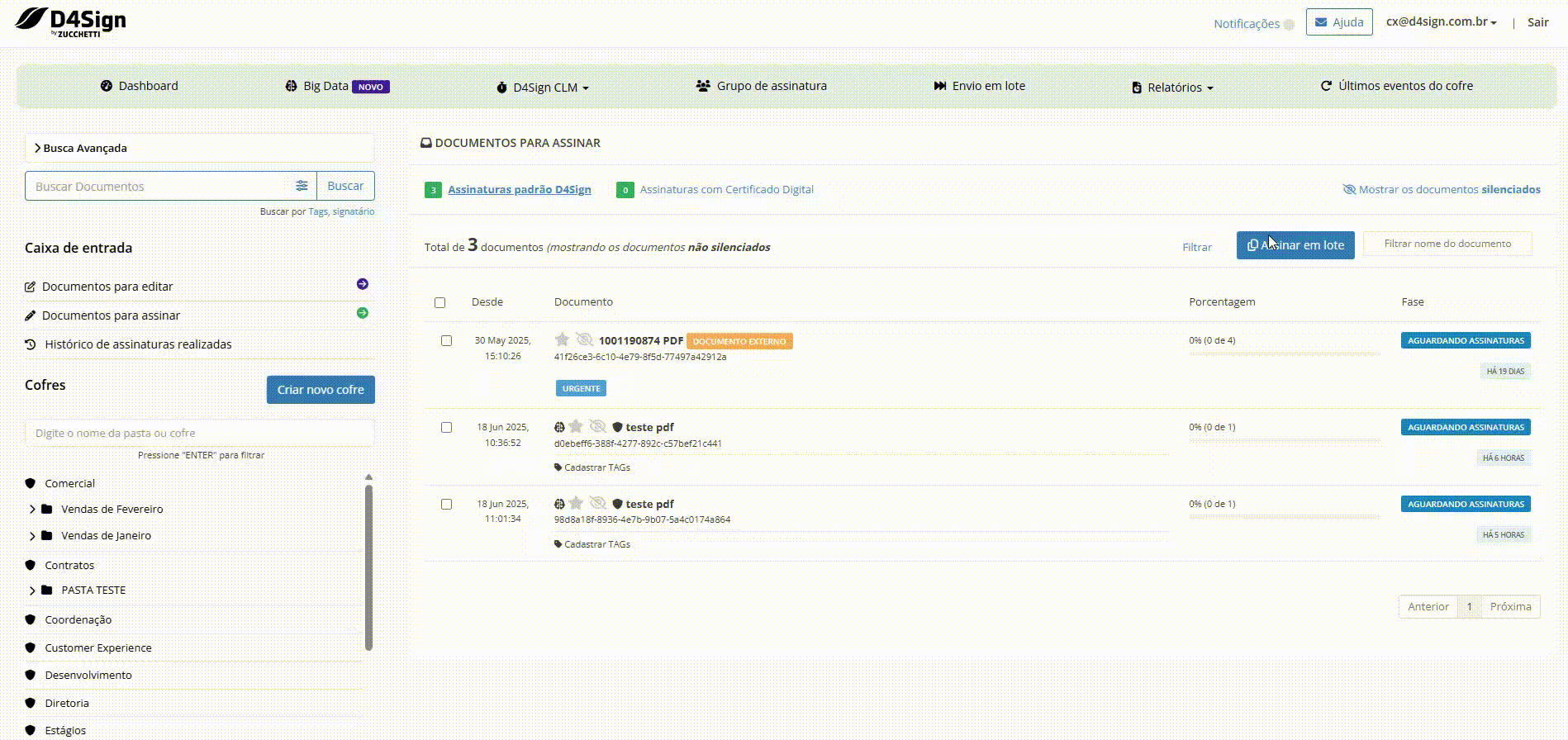Expand the Vendas de Fevereiro folder
Viewport: 1568px width, 740px height.
[x=32, y=510]
